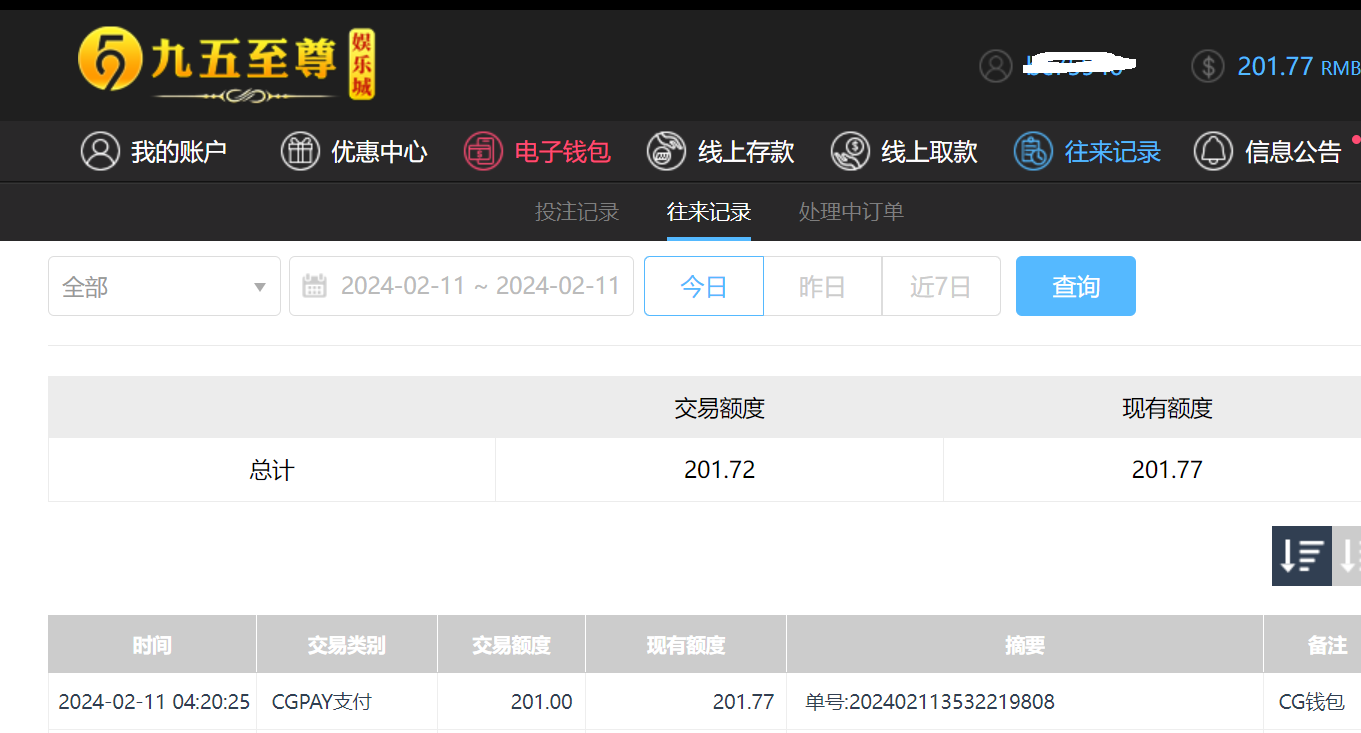Click the 九五至尊 gold logo
This screenshot has height=733, width=1361.
pos(226,66)
